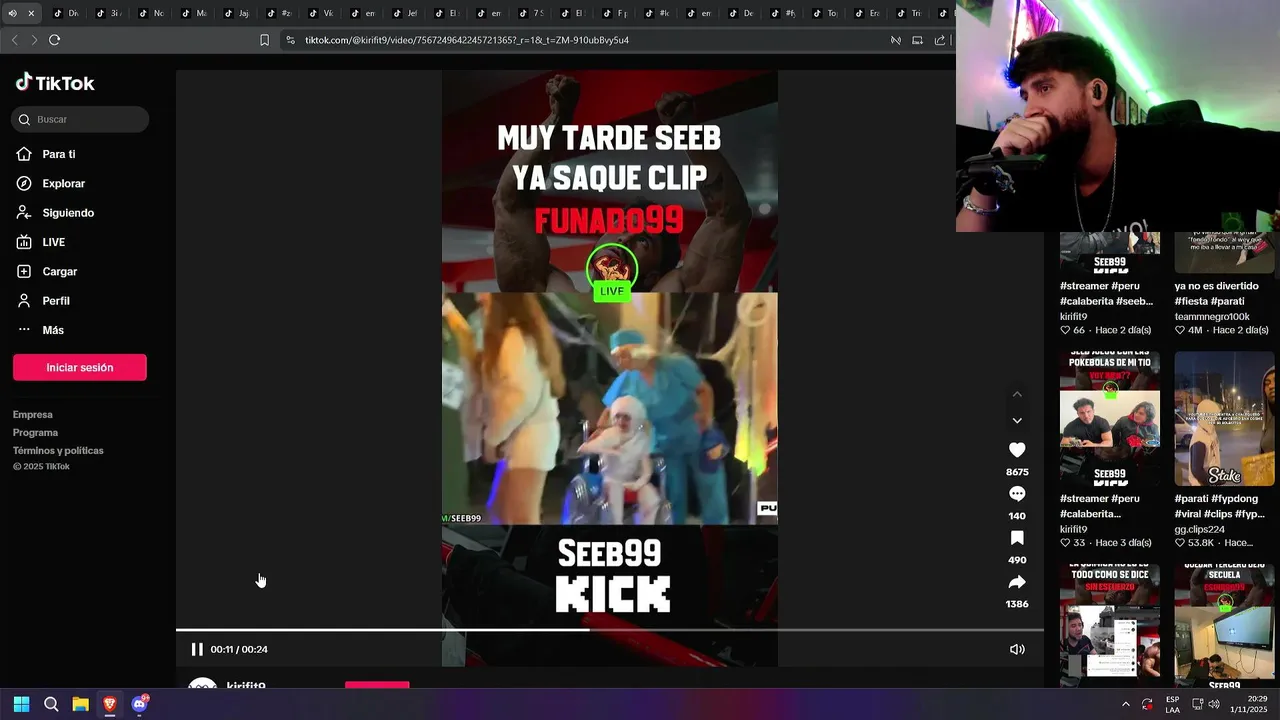
Task: Open the 'Secuela' video thumbnail
Action: tap(1224, 626)
